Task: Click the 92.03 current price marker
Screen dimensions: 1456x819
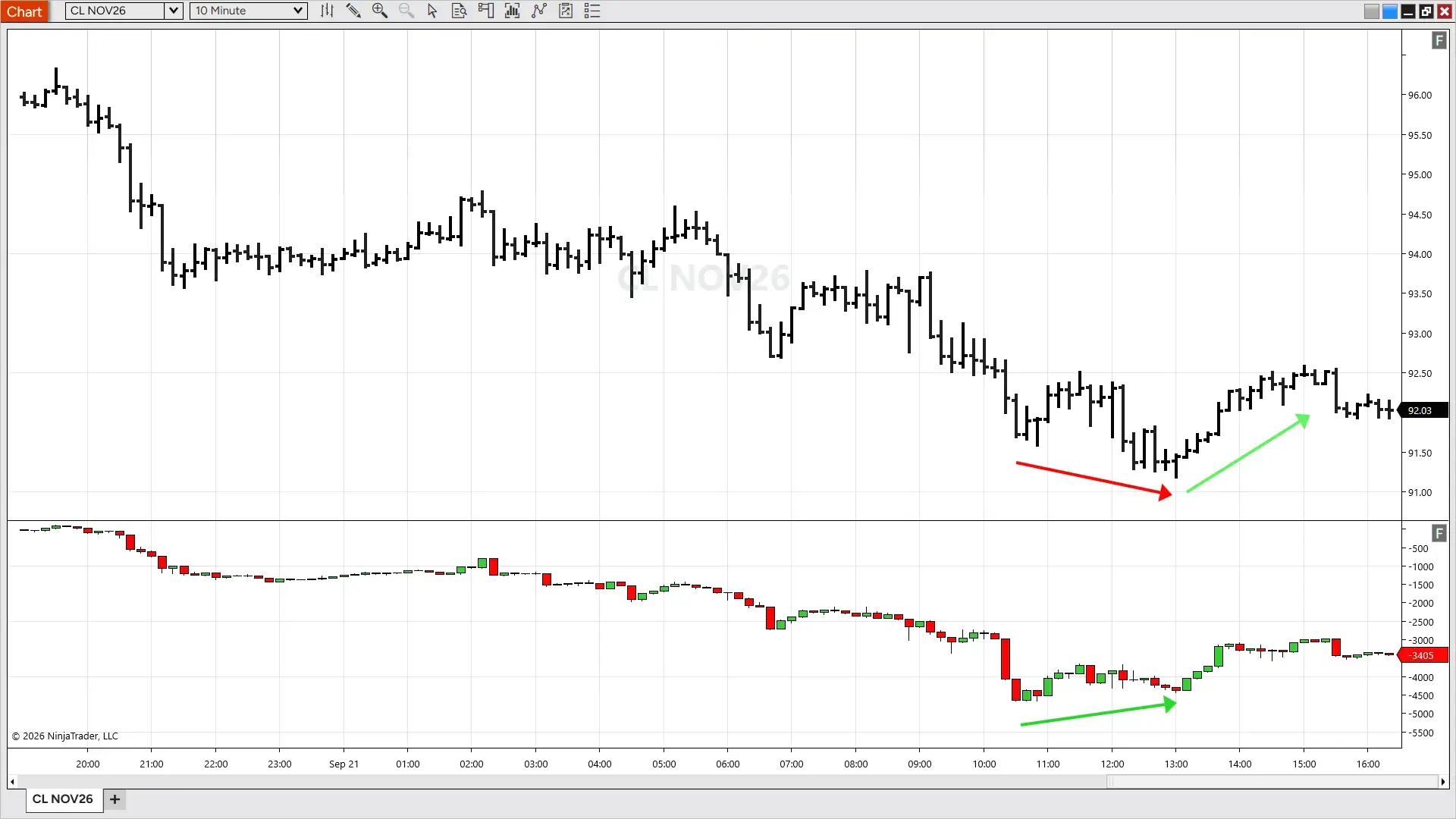Action: click(x=1423, y=410)
